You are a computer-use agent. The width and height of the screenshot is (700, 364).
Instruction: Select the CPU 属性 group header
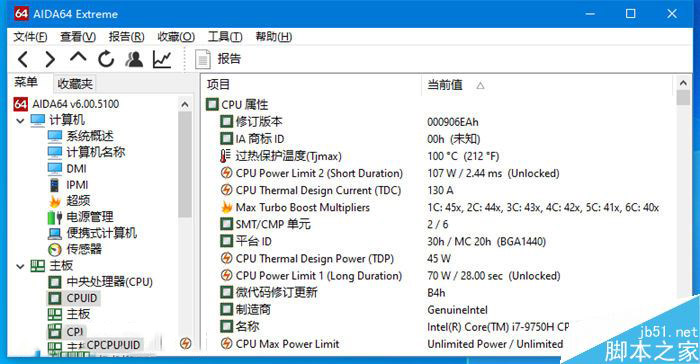click(x=237, y=105)
